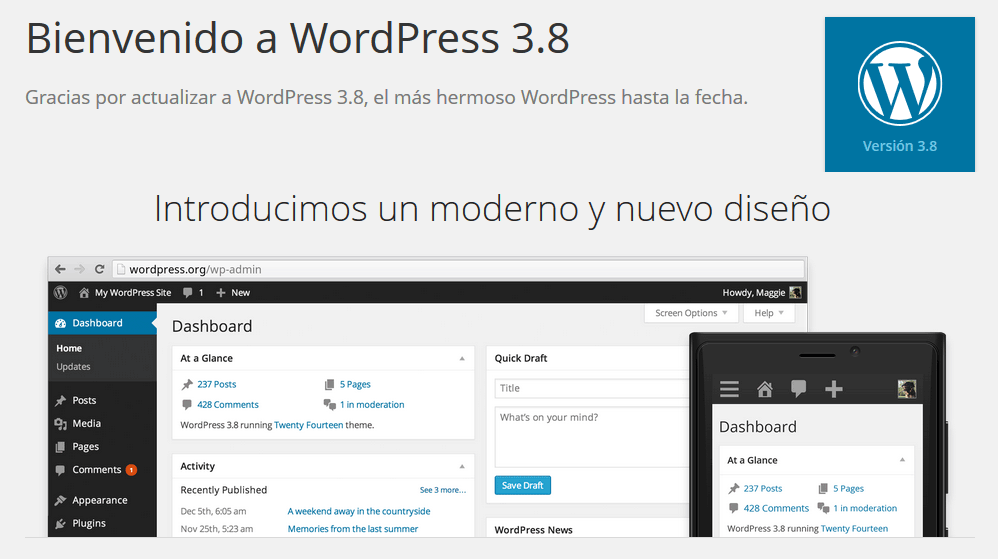
Task: Open the Updates submenu item
Action: pos(73,367)
